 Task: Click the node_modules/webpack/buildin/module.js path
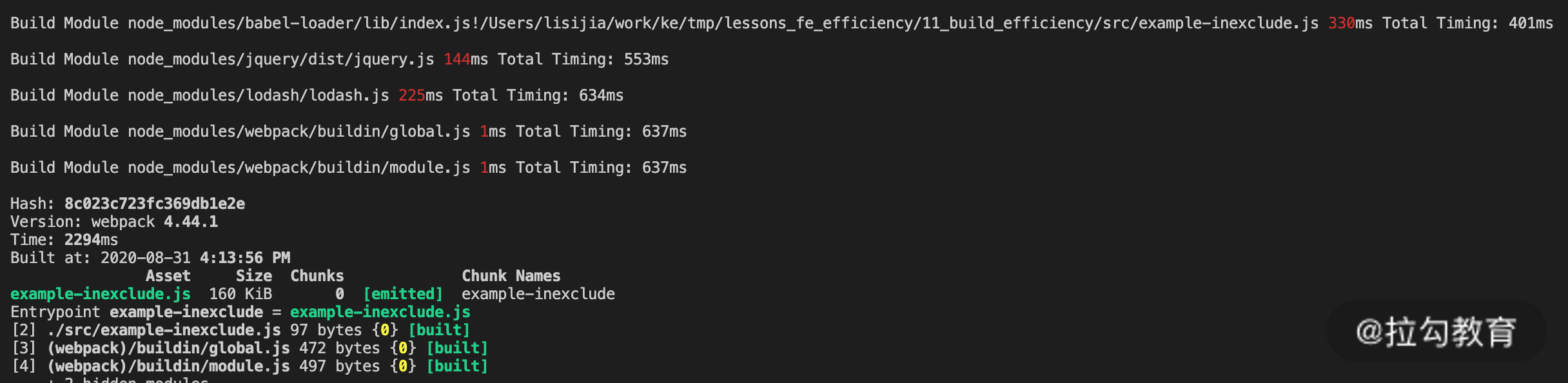pos(299,168)
